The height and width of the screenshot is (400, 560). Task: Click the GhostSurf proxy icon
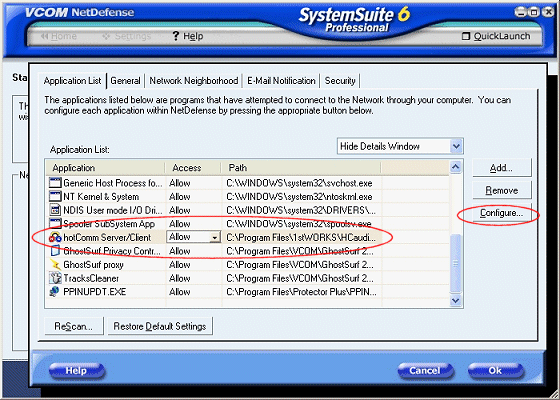tap(55, 265)
